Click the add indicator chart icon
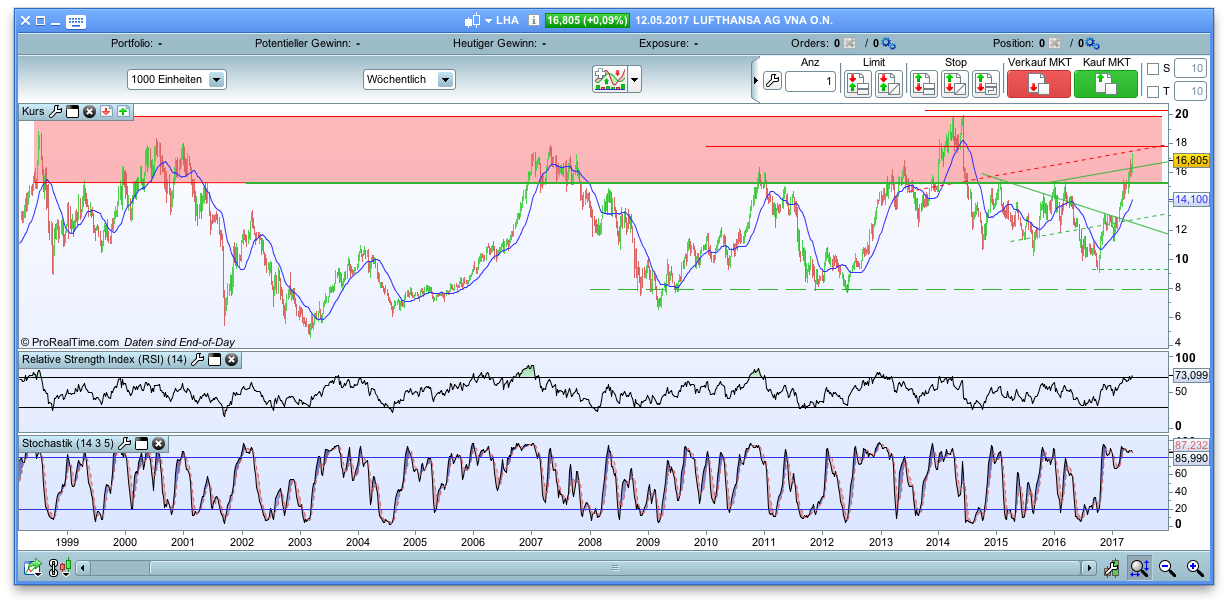1228x605 pixels. click(x=609, y=80)
